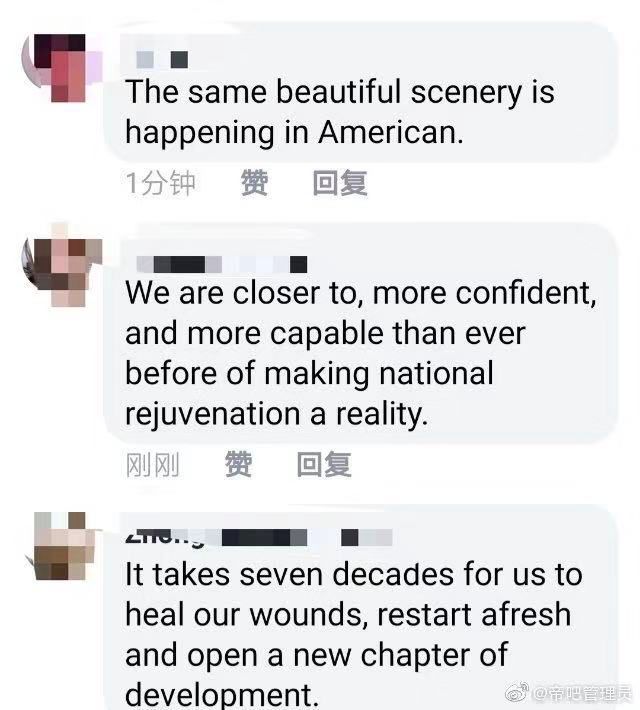Open the third commenter's username starting 'Zh'
The image size is (640, 710).
pos(259,537)
